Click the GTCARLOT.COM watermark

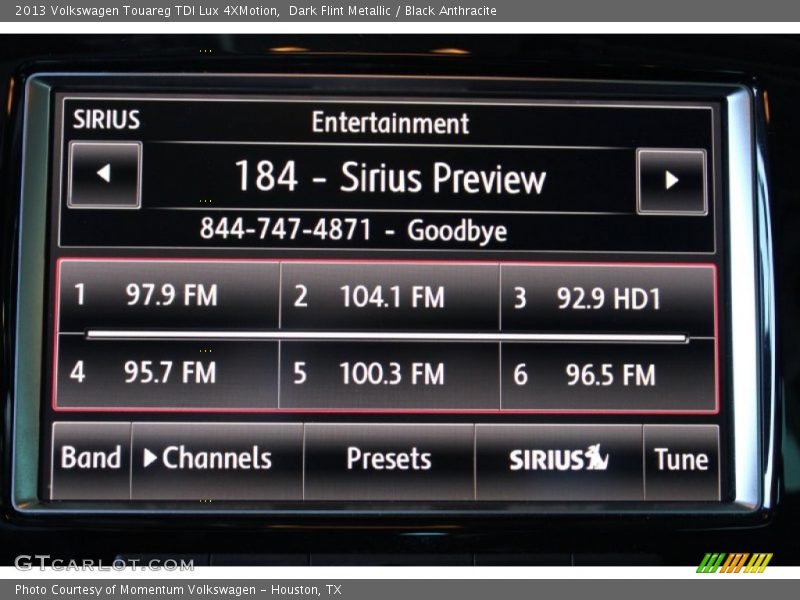(x=104, y=564)
